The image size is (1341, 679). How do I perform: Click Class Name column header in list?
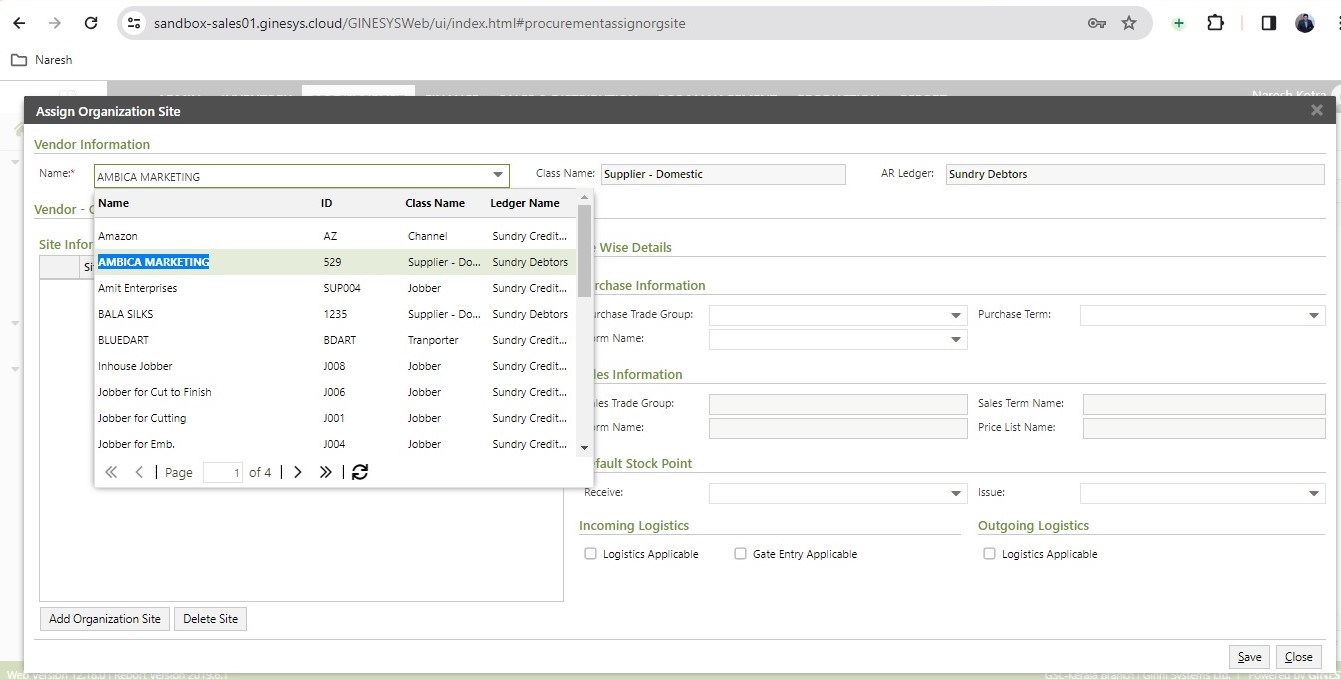pyautogui.click(x=435, y=203)
